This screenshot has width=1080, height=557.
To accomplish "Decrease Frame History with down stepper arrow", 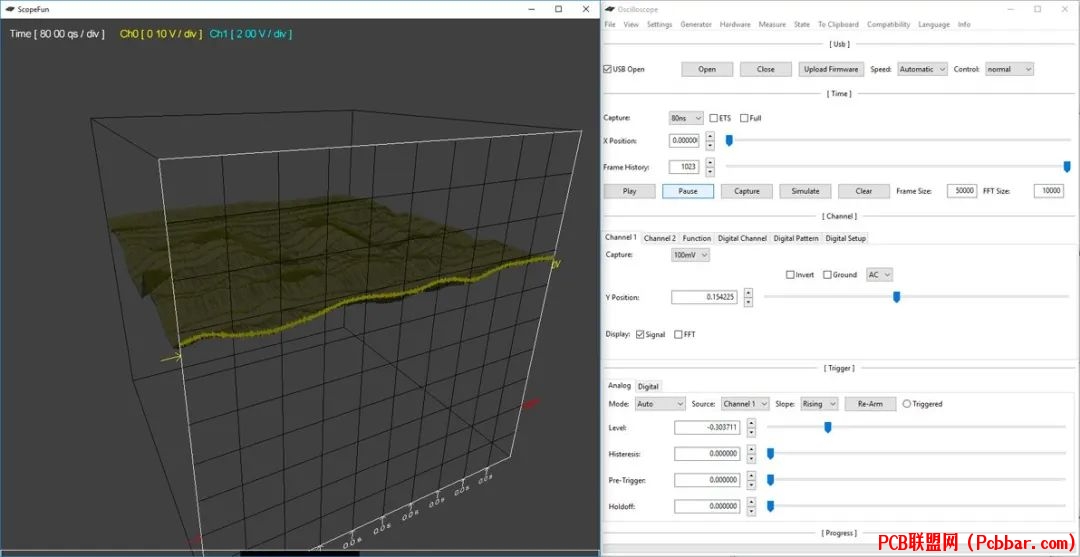I will coord(711,171).
